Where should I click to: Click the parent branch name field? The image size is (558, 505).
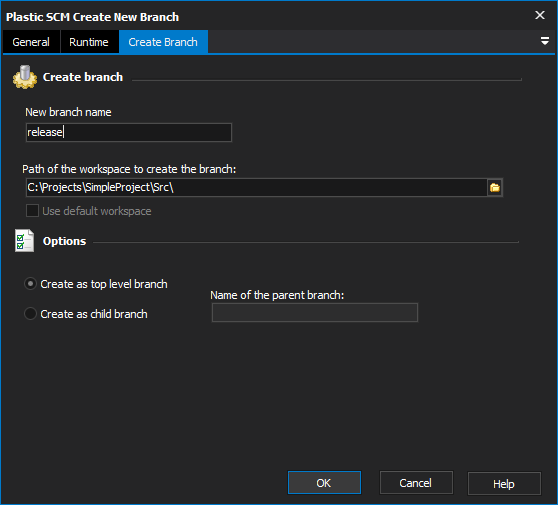[x=315, y=312]
